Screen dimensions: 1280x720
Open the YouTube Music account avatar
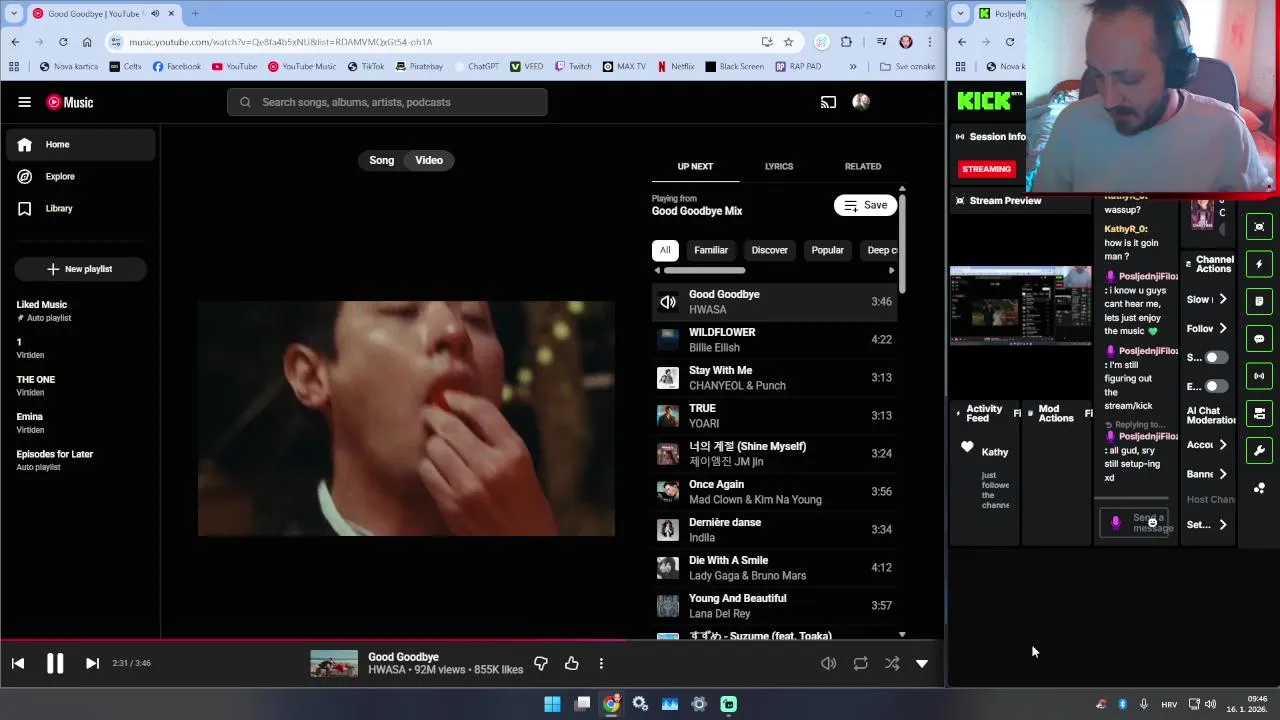[861, 102]
